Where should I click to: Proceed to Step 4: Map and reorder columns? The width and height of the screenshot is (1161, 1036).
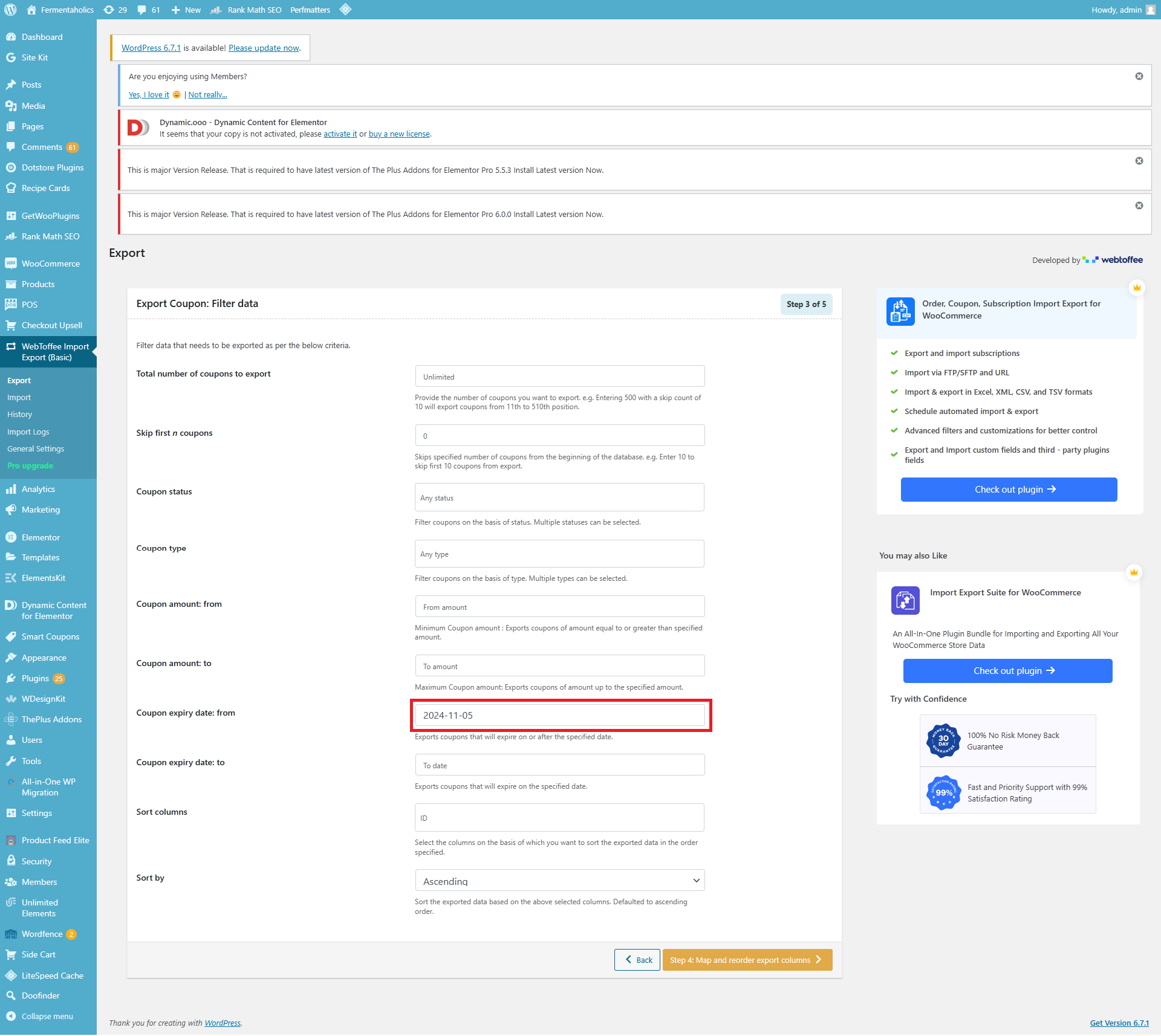[747, 960]
